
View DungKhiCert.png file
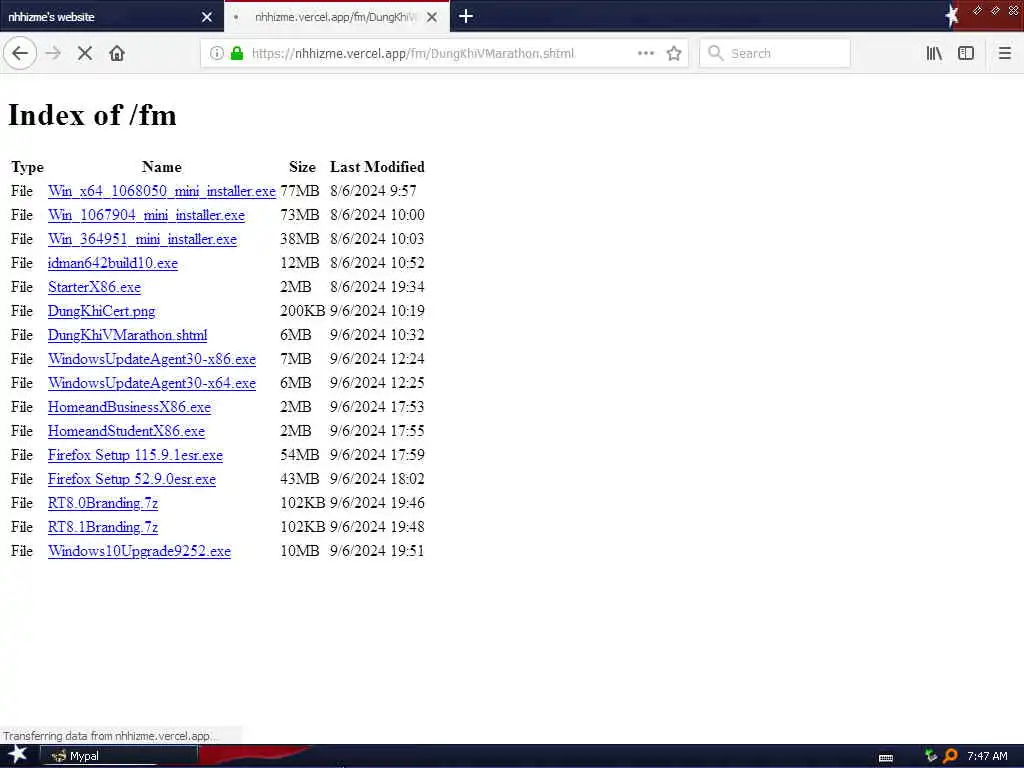pyautogui.click(x=101, y=311)
